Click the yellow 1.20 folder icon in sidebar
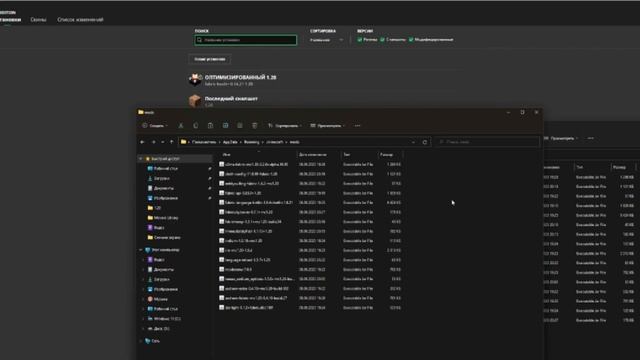 [150, 208]
